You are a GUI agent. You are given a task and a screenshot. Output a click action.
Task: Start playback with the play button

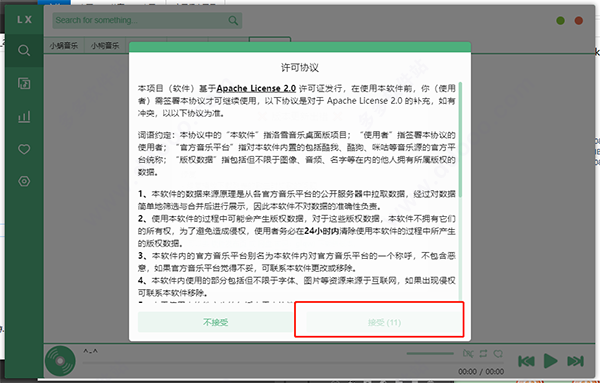click(x=550, y=361)
